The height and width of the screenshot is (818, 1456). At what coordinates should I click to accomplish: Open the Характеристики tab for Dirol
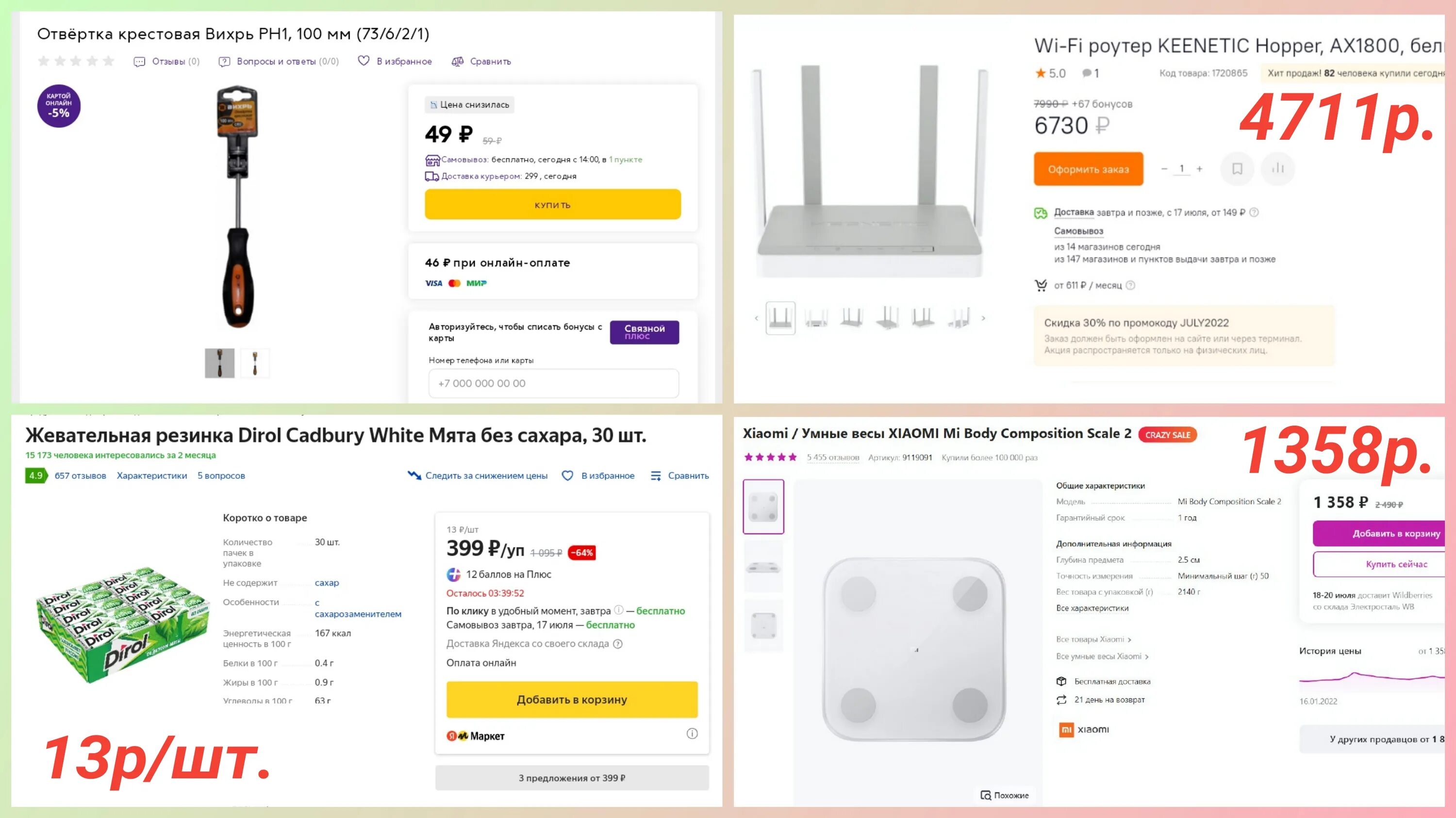[x=151, y=475]
